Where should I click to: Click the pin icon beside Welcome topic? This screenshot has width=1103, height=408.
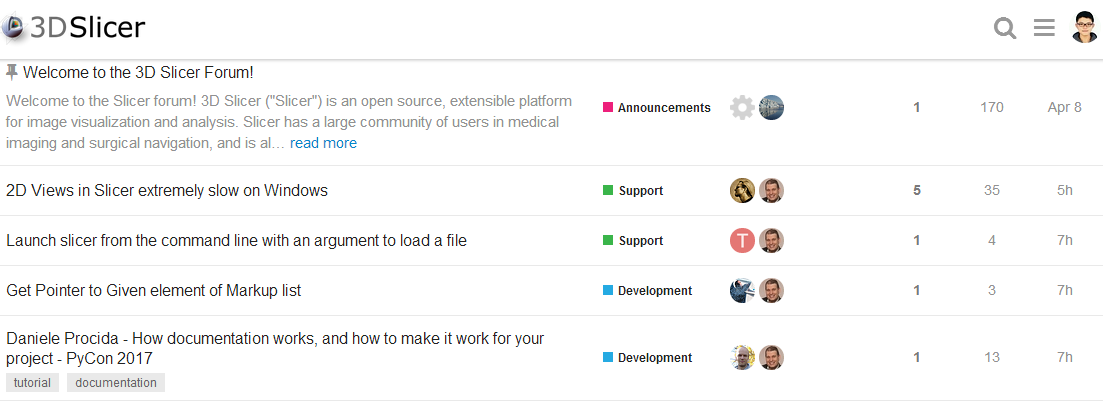point(12,72)
